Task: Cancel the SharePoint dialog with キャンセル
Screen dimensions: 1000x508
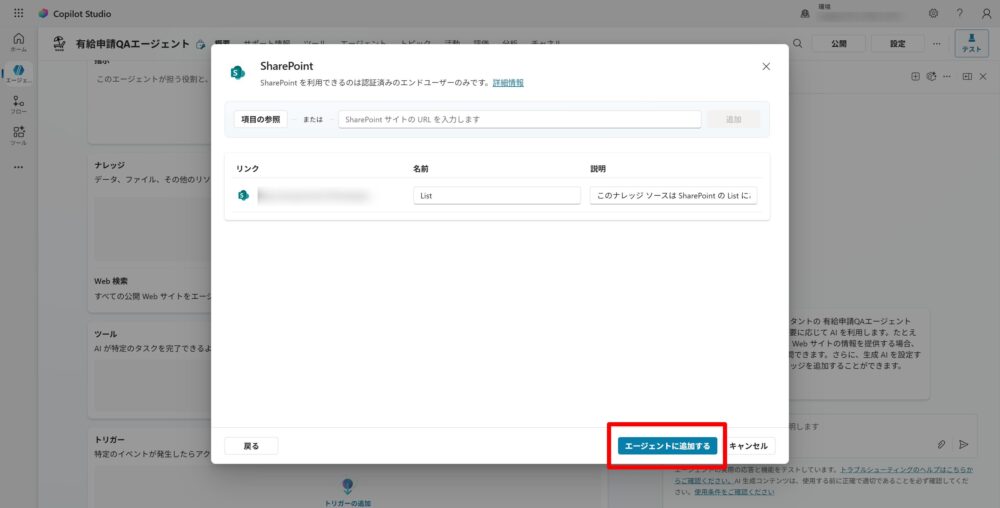Action: coord(748,446)
